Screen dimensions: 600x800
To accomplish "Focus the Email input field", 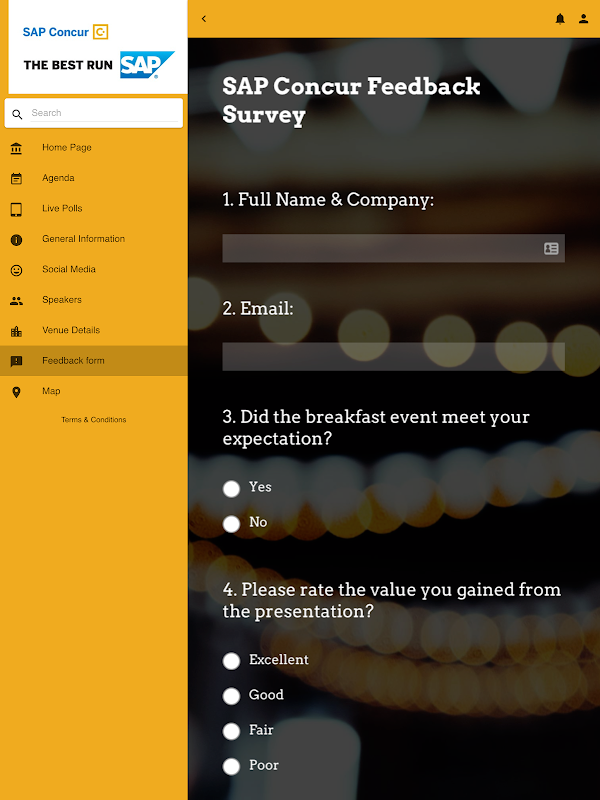I will 393,357.
